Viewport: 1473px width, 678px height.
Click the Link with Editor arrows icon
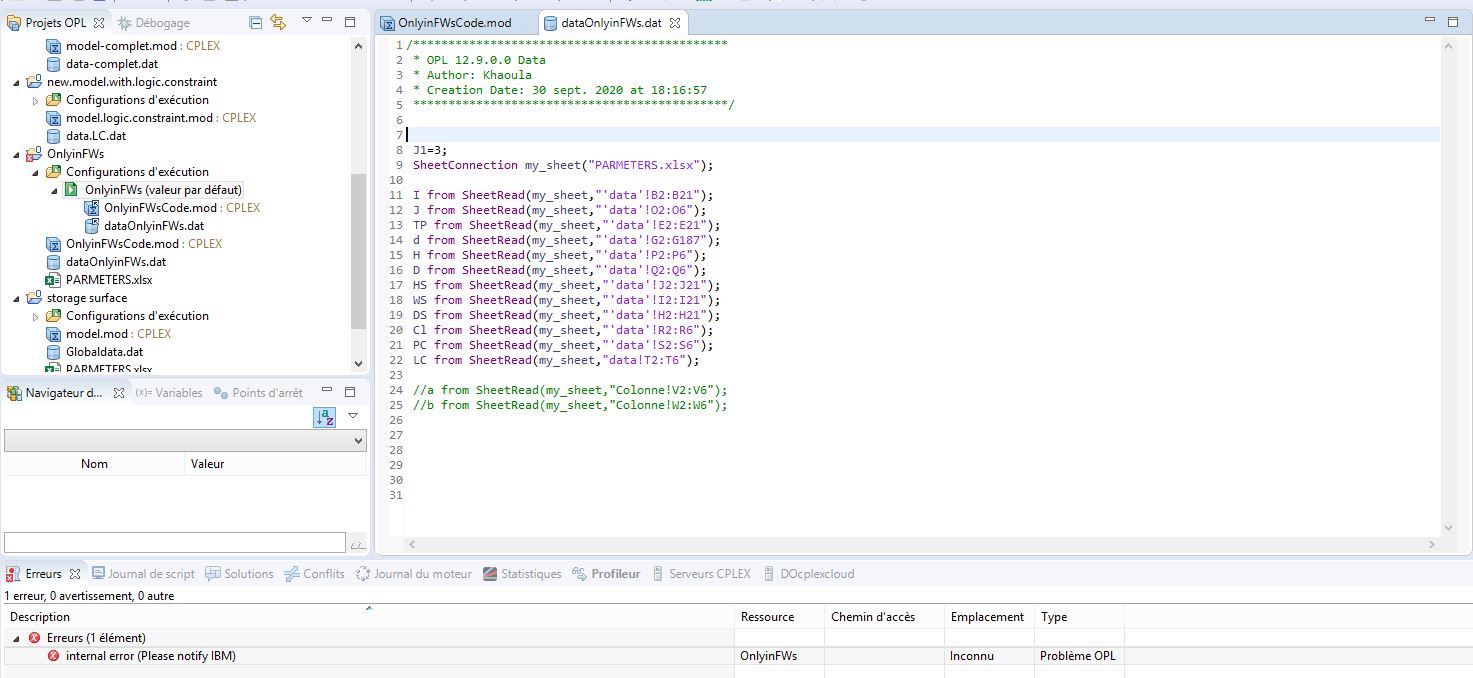pyautogui.click(x=278, y=22)
